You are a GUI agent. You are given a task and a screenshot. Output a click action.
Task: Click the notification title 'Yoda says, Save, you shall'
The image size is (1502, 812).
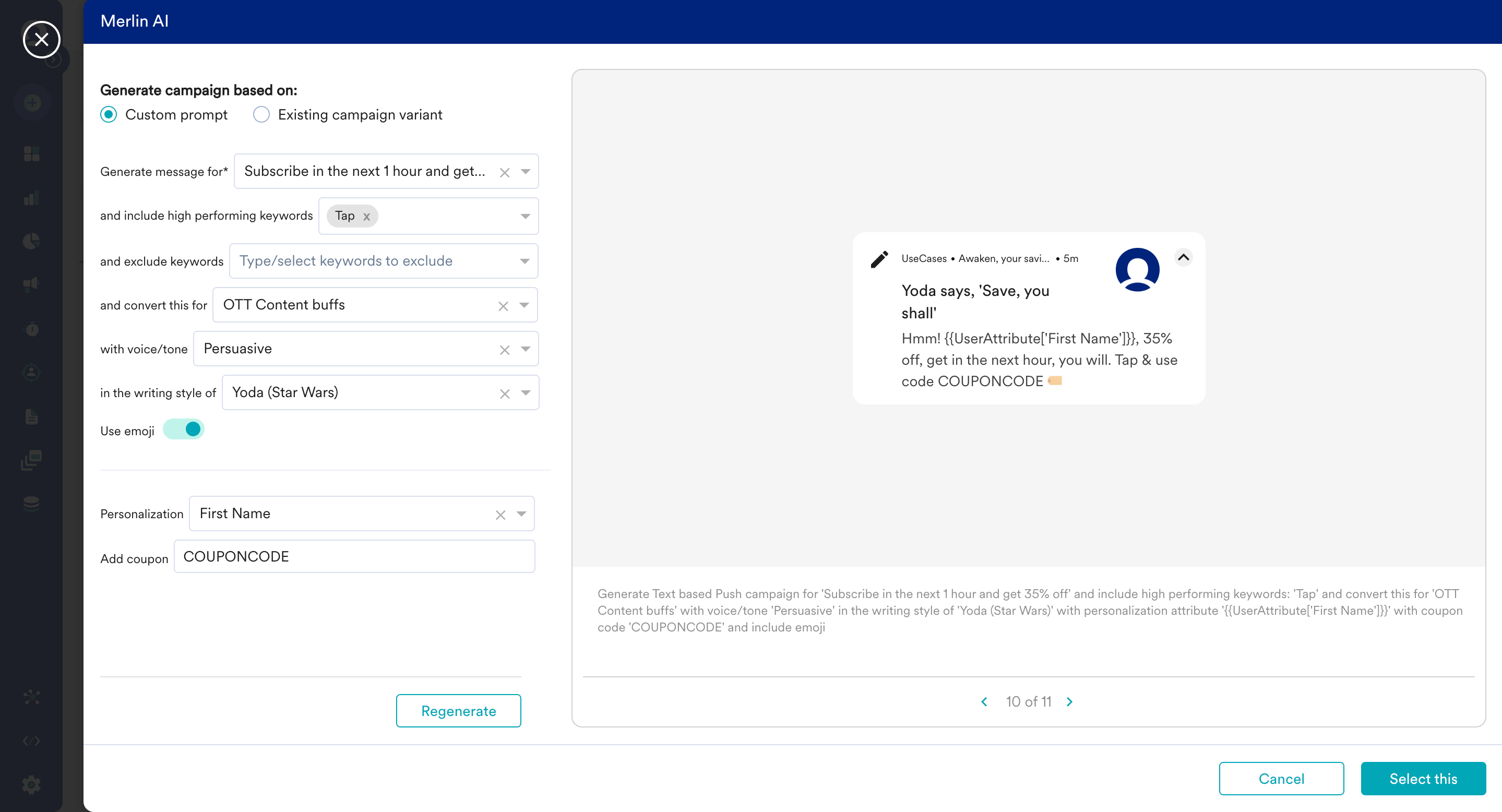[x=975, y=301]
